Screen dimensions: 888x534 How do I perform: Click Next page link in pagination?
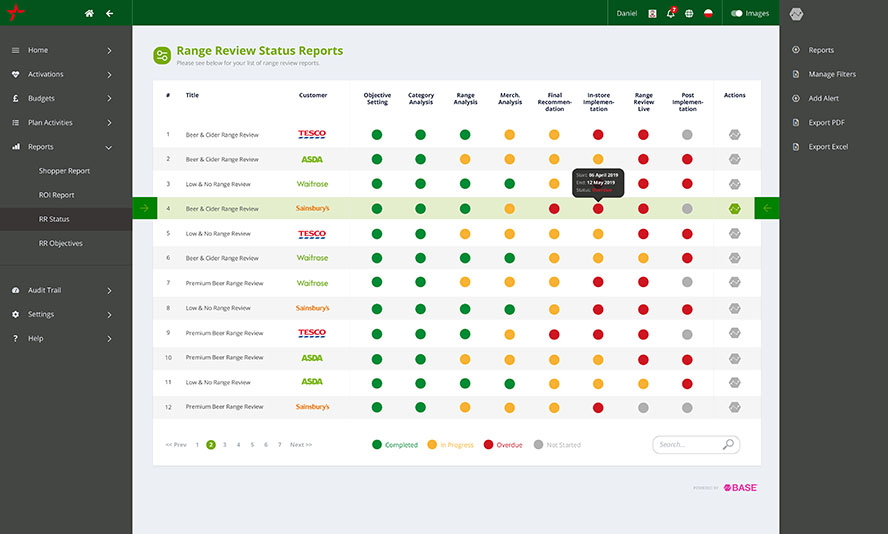(x=300, y=444)
